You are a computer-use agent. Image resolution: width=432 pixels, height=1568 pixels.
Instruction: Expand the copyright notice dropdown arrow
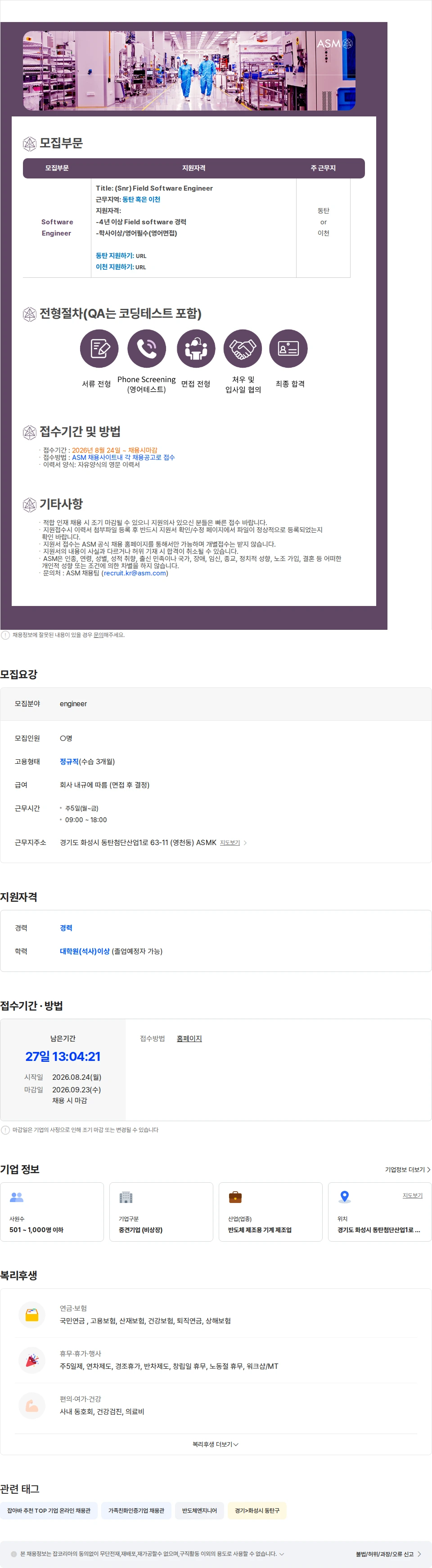(x=282, y=1554)
